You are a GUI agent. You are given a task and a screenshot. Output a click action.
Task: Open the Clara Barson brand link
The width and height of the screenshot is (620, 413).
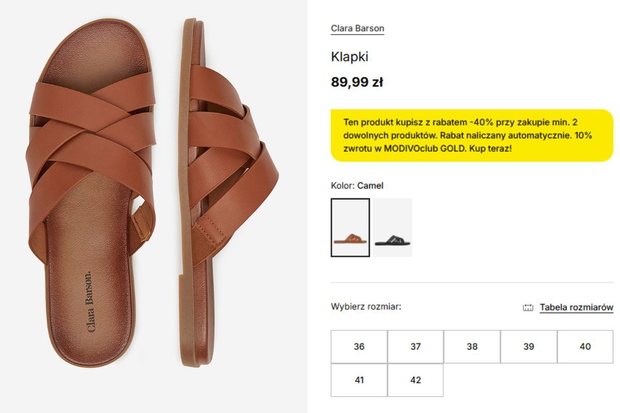[357, 28]
